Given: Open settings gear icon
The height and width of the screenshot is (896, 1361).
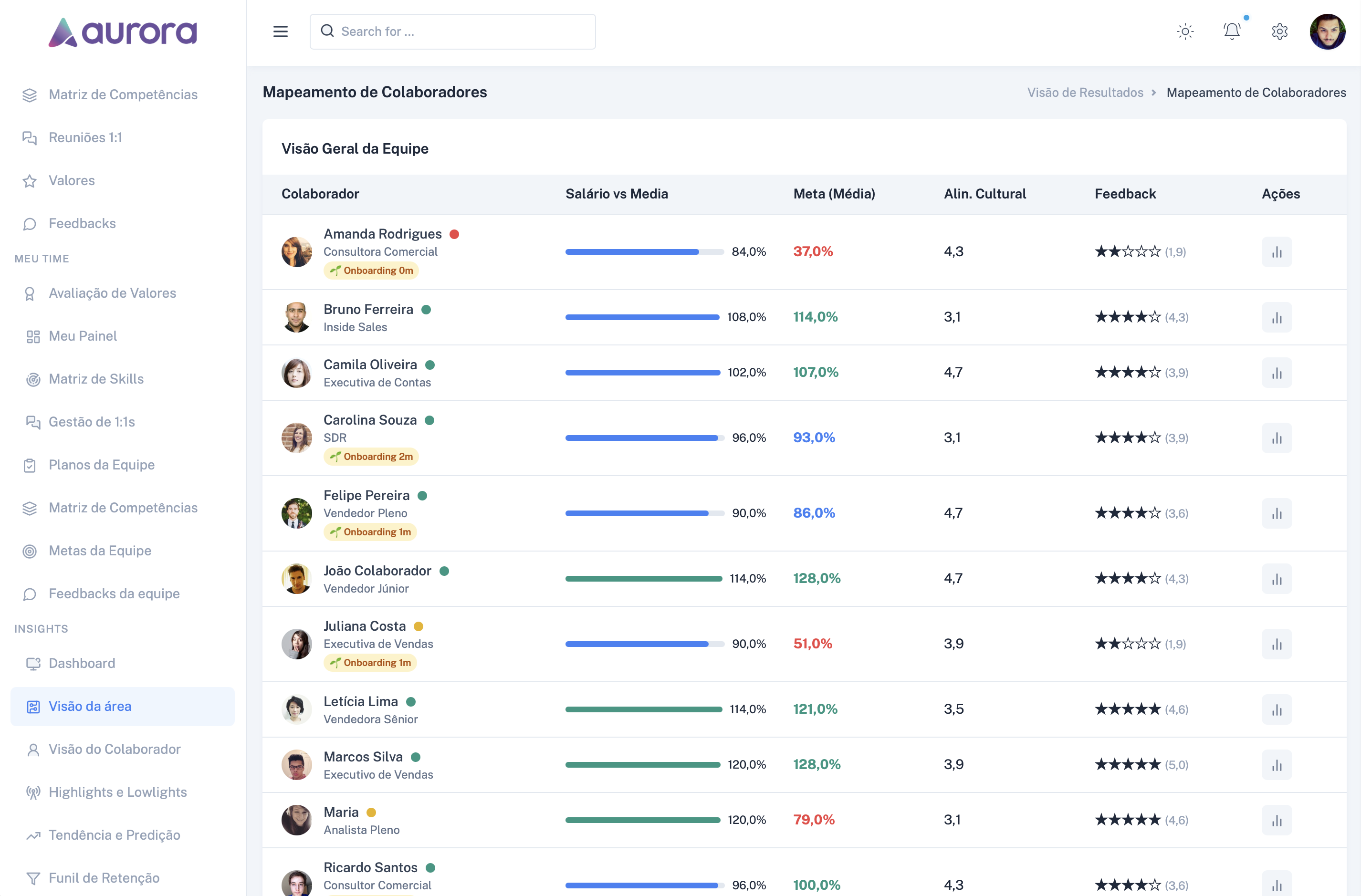Looking at the screenshot, I should pyautogui.click(x=1280, y=31).
